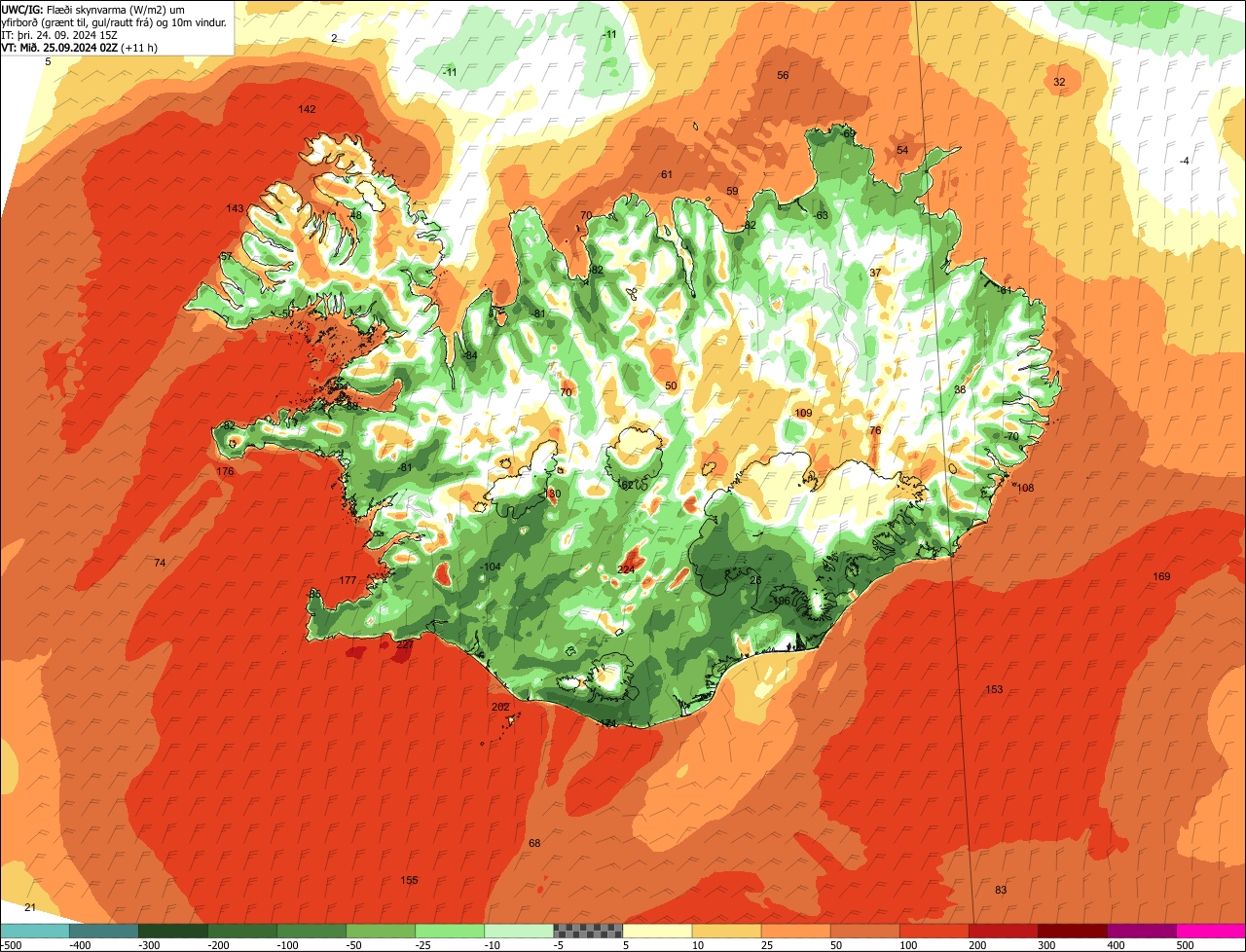This screenshot has height=952, width=1246.
Task: Click the map value '224'
Action: point(626,569)
